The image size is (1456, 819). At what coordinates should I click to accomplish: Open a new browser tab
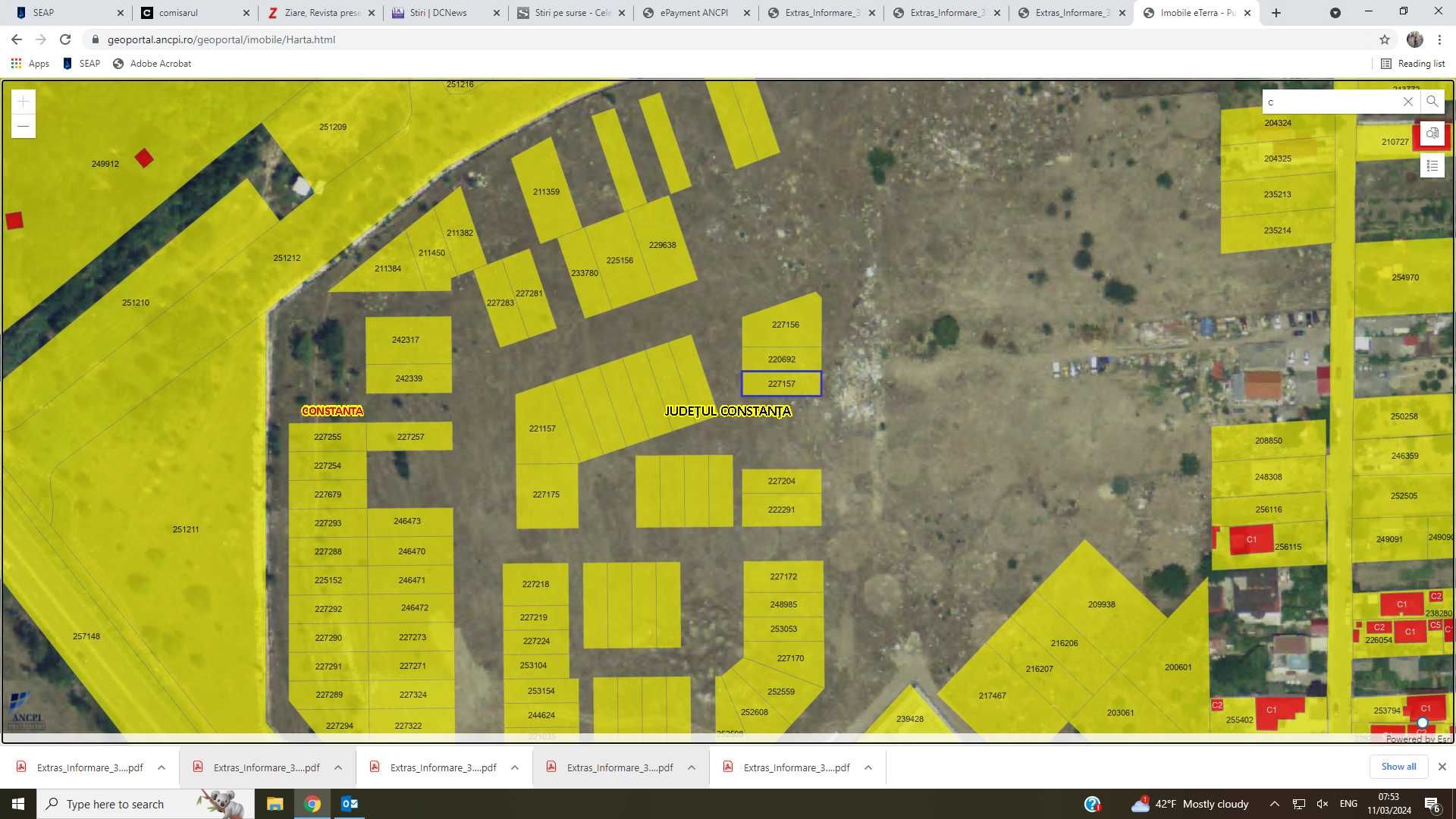pos(1276,13)
